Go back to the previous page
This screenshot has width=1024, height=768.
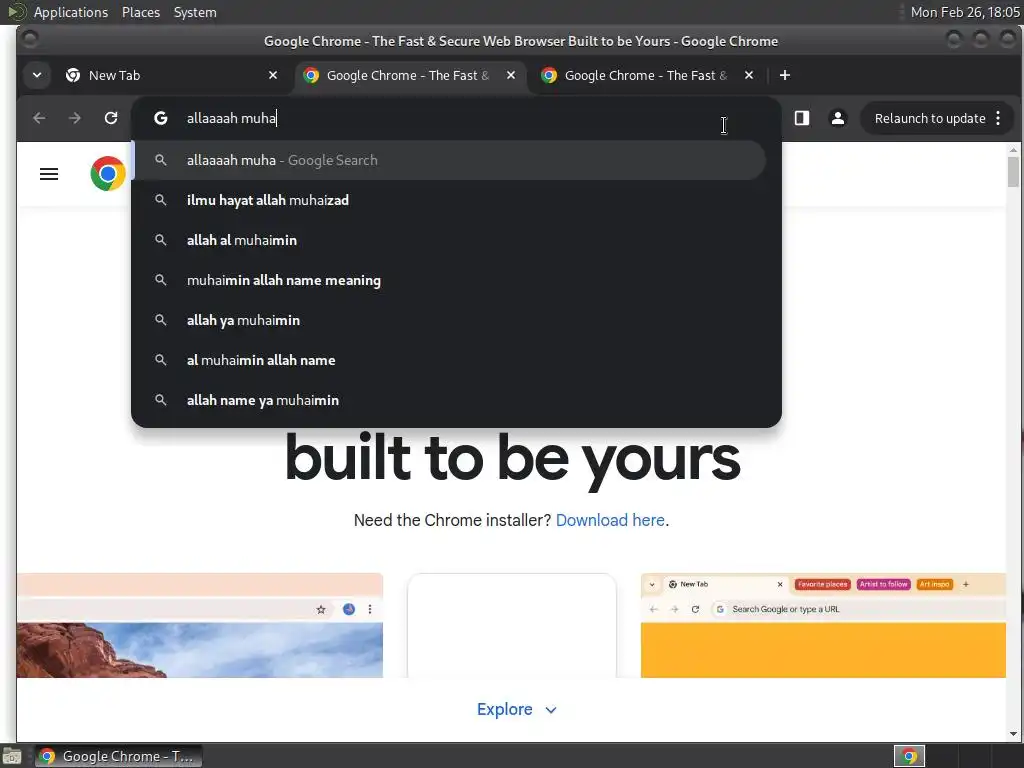tap(39, 118)
